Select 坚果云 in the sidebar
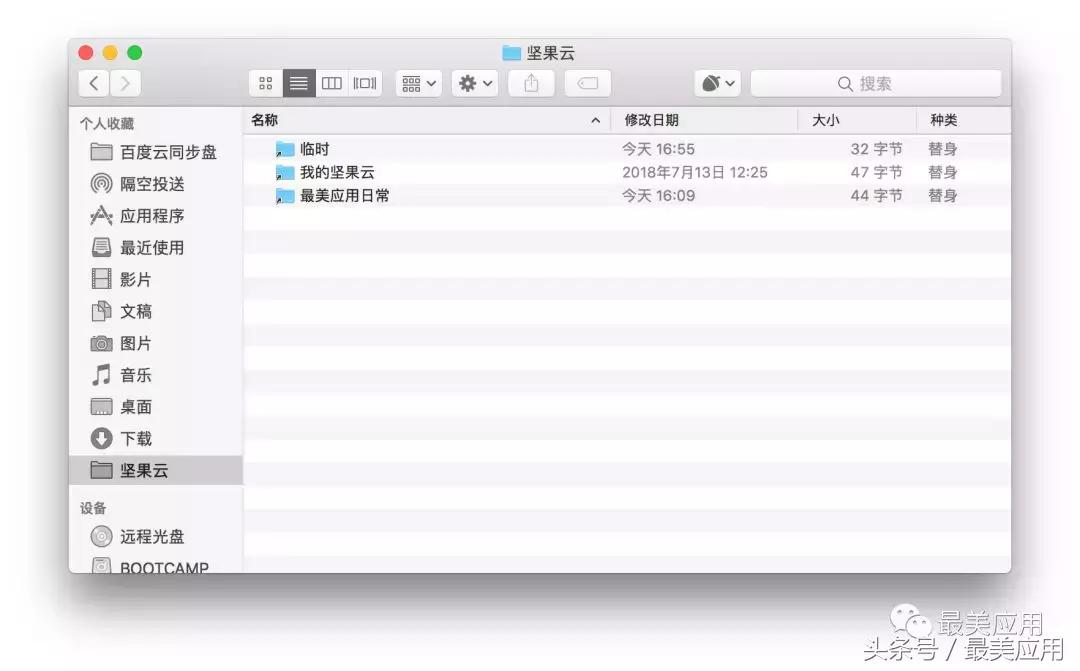This screenshot has height=671, width=1080. click(156, 471)
